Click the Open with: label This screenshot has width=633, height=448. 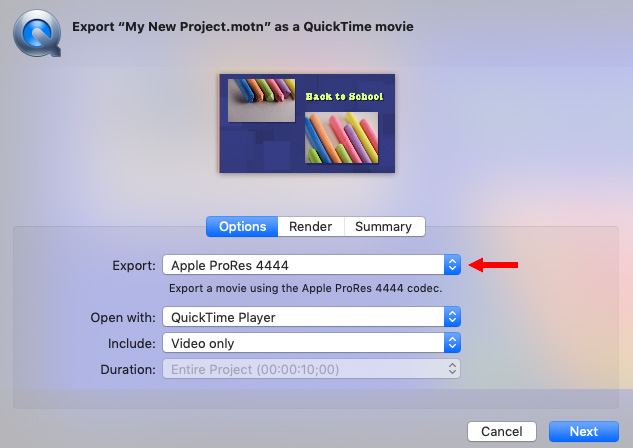coord(123,318)
